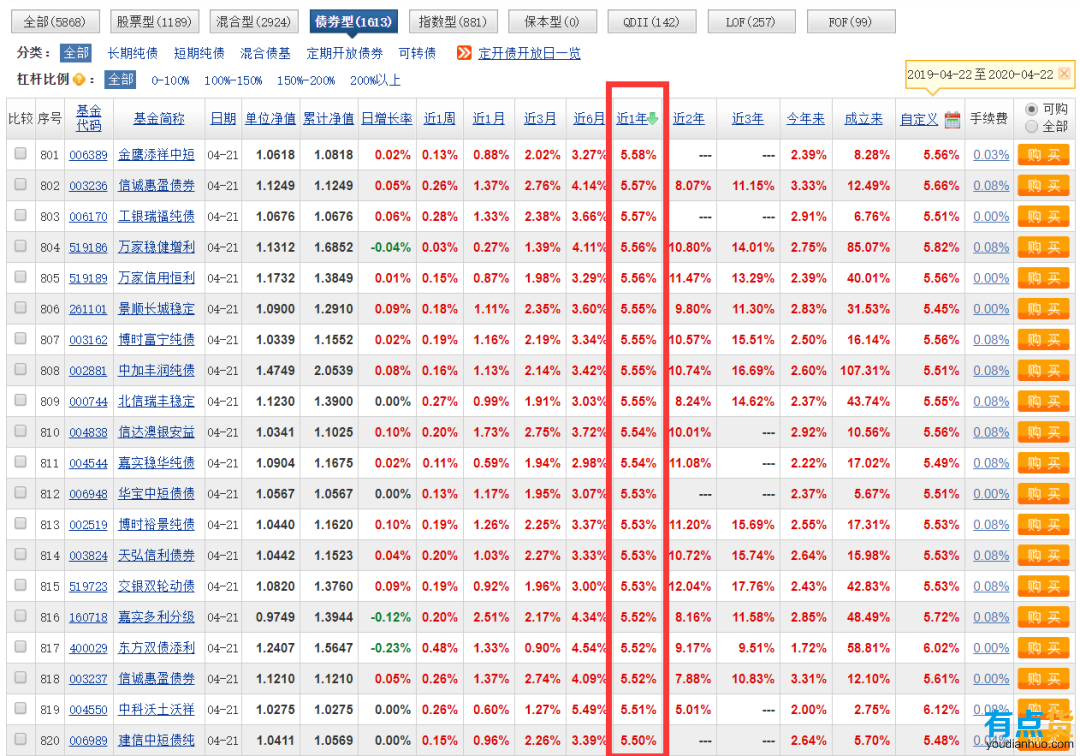Tick compare checkbox for fund row 813
This screenshot has width=1080, height=756.
coord(21,523)
